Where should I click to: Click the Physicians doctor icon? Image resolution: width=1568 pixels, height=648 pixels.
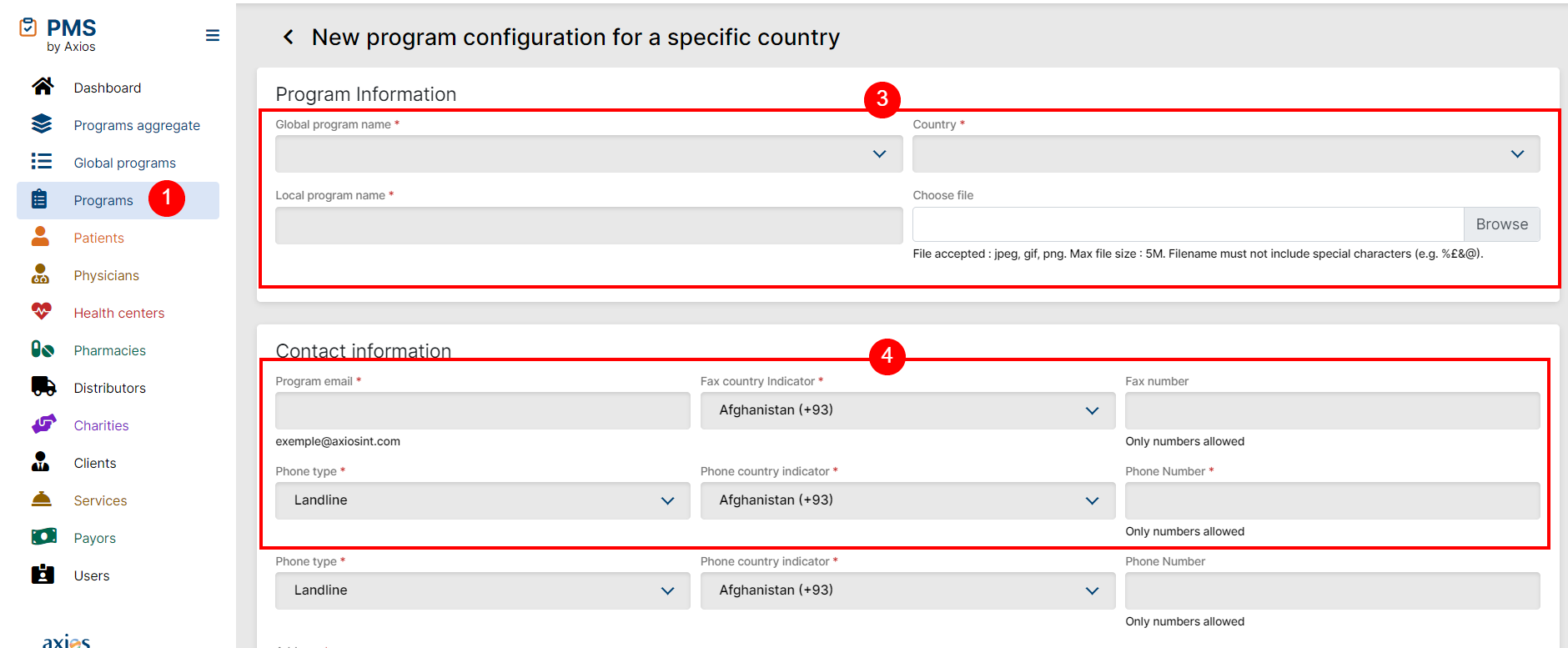pyautogui.click(x=40, y=274)
